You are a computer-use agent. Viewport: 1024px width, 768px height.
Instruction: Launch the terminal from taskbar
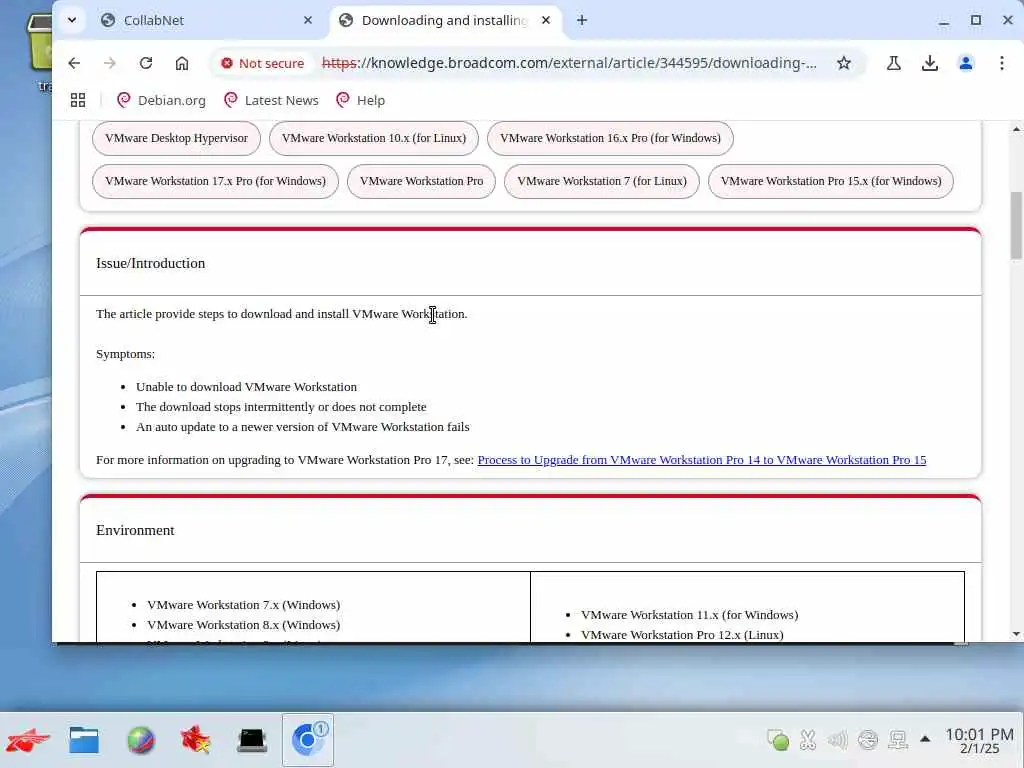coord(252,740)
